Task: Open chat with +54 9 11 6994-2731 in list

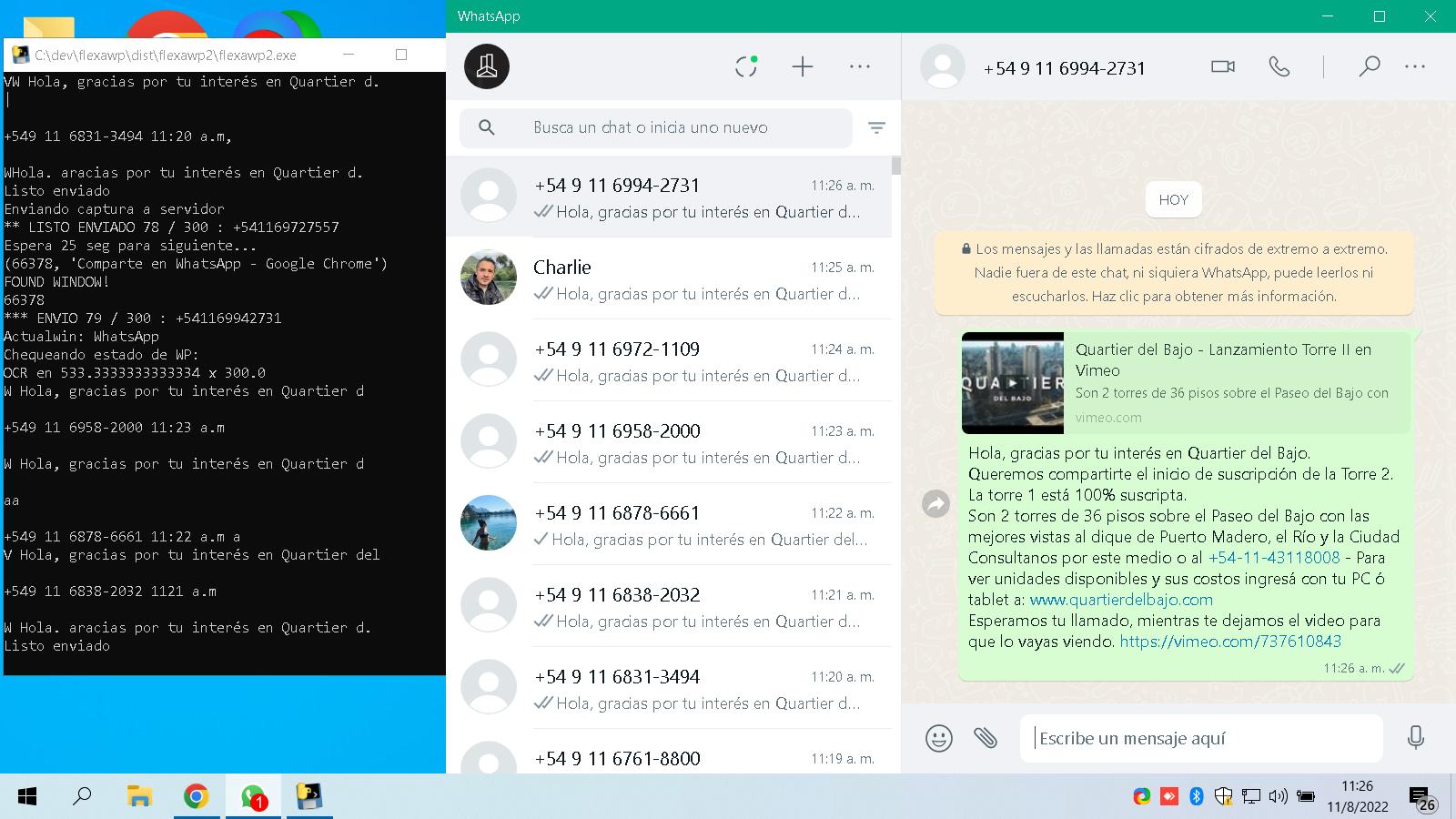Action: (x=669, y=197)
